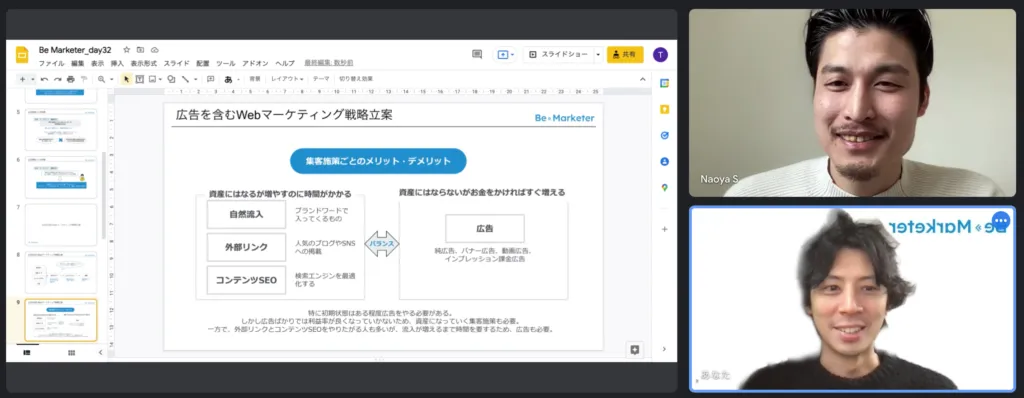The image size is (1024, 398).
Task: Click the yellow 共有 share button
Action: pyautogui.click(x=625, y=55)
